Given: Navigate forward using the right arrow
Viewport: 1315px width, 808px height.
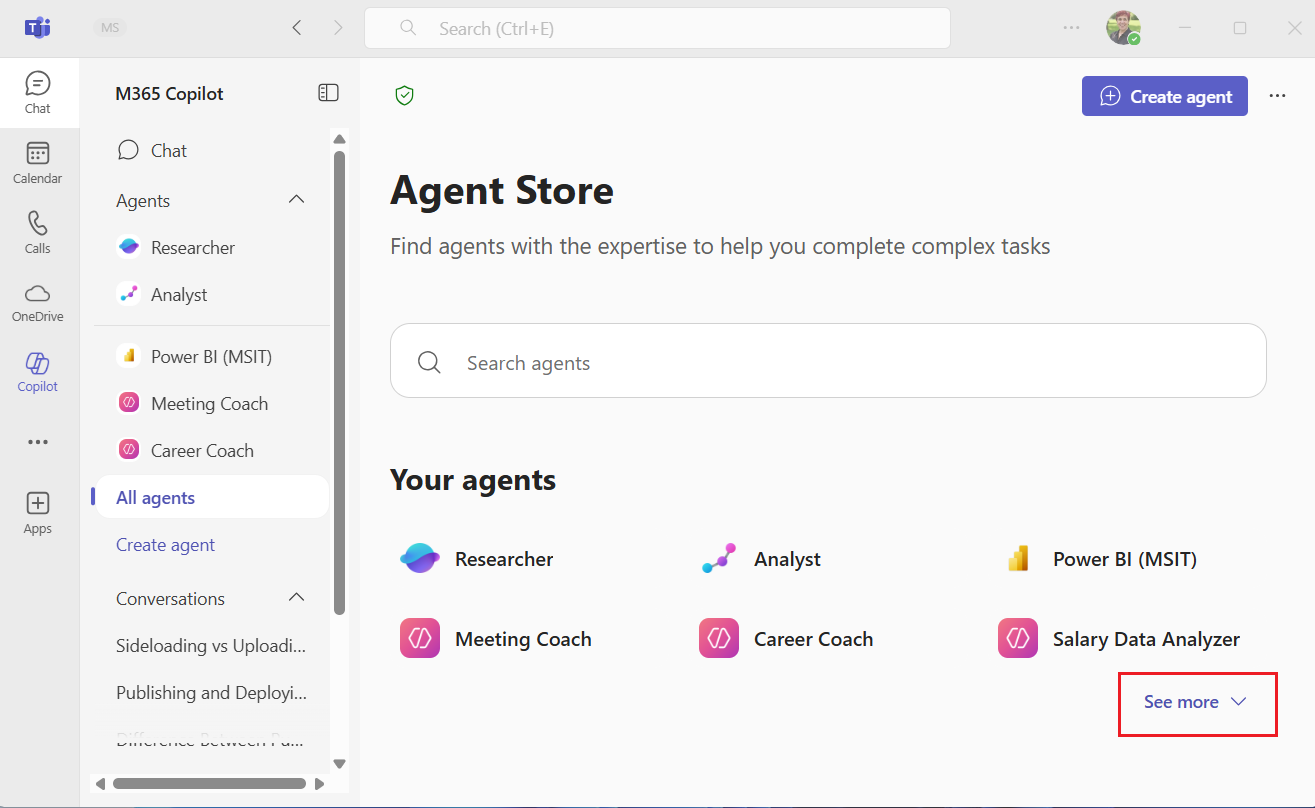Looking at the screenshot, I should coord(338,28).
